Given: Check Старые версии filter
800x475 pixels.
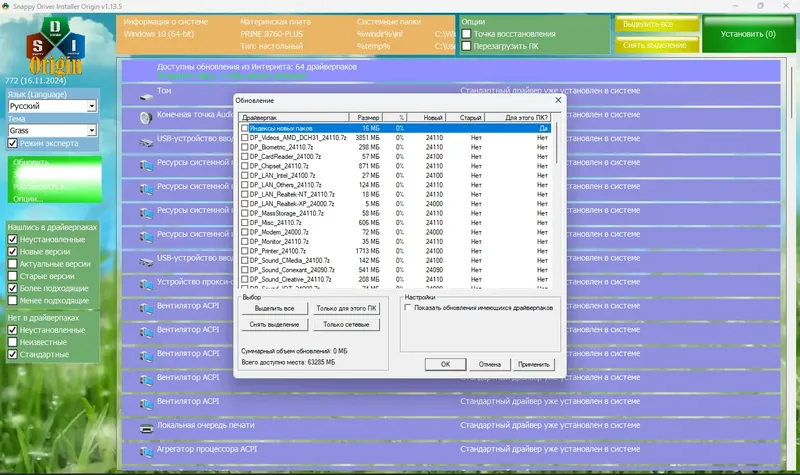Looking at the screenshot, I should click(13, 276).
